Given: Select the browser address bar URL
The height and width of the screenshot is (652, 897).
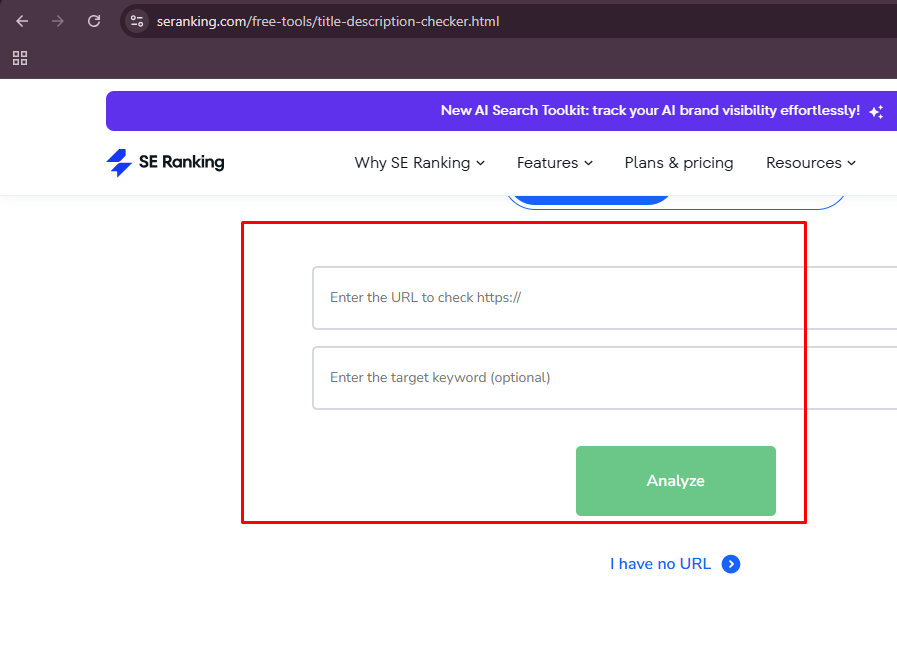Looking at the screenshot, I should tap(328, 21).
